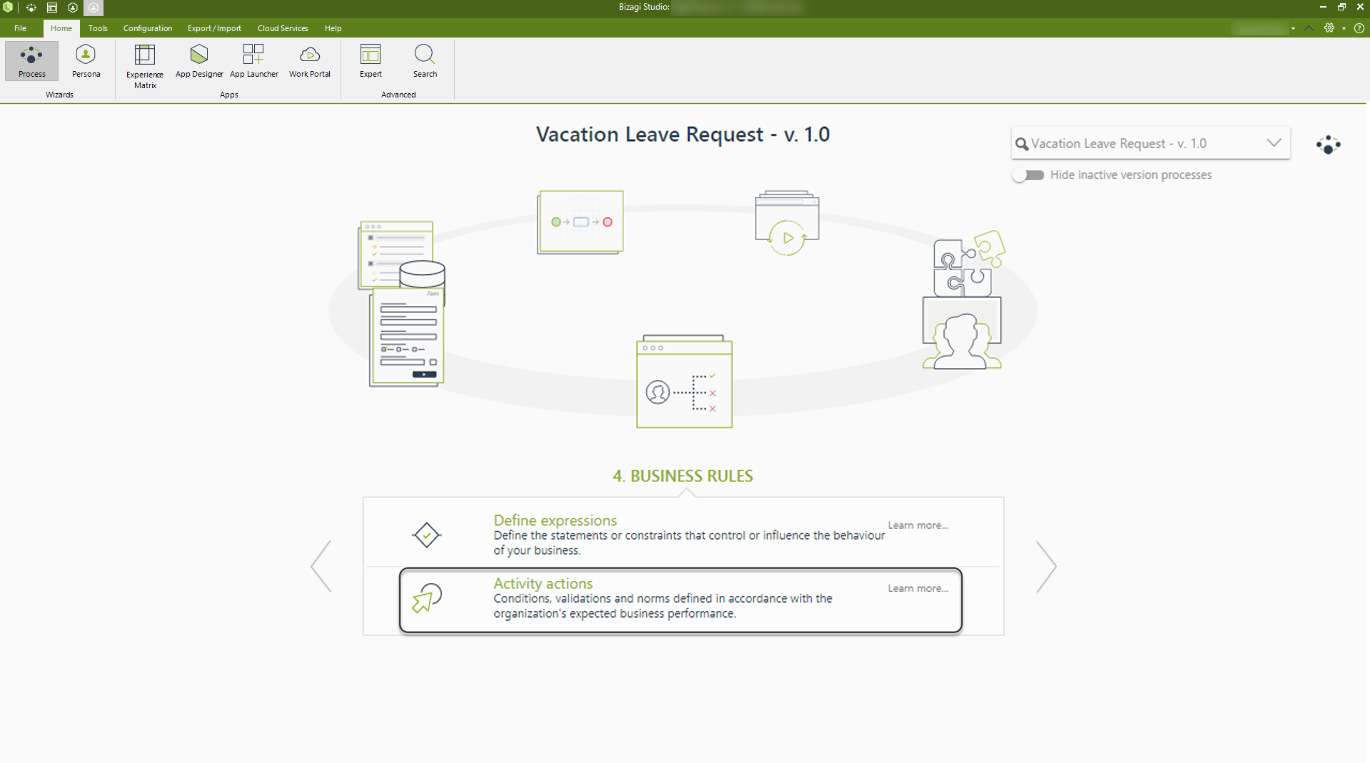Go to the next wizard step
Screen dimensions: 1370x763
click(1046, 567)
